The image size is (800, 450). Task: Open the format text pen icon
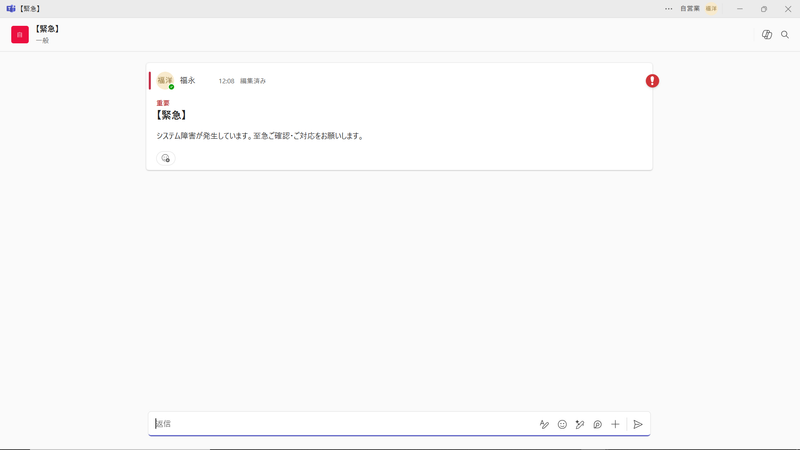(x=544, y=424)
